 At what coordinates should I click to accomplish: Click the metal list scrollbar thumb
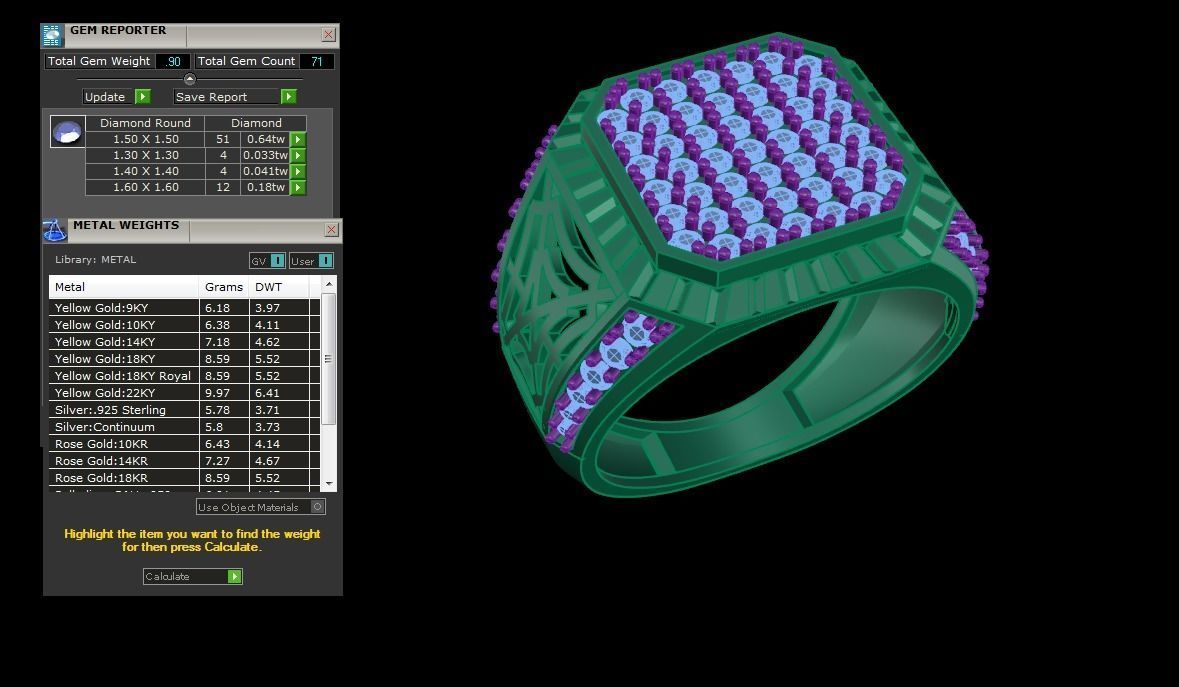coord(329,359)
